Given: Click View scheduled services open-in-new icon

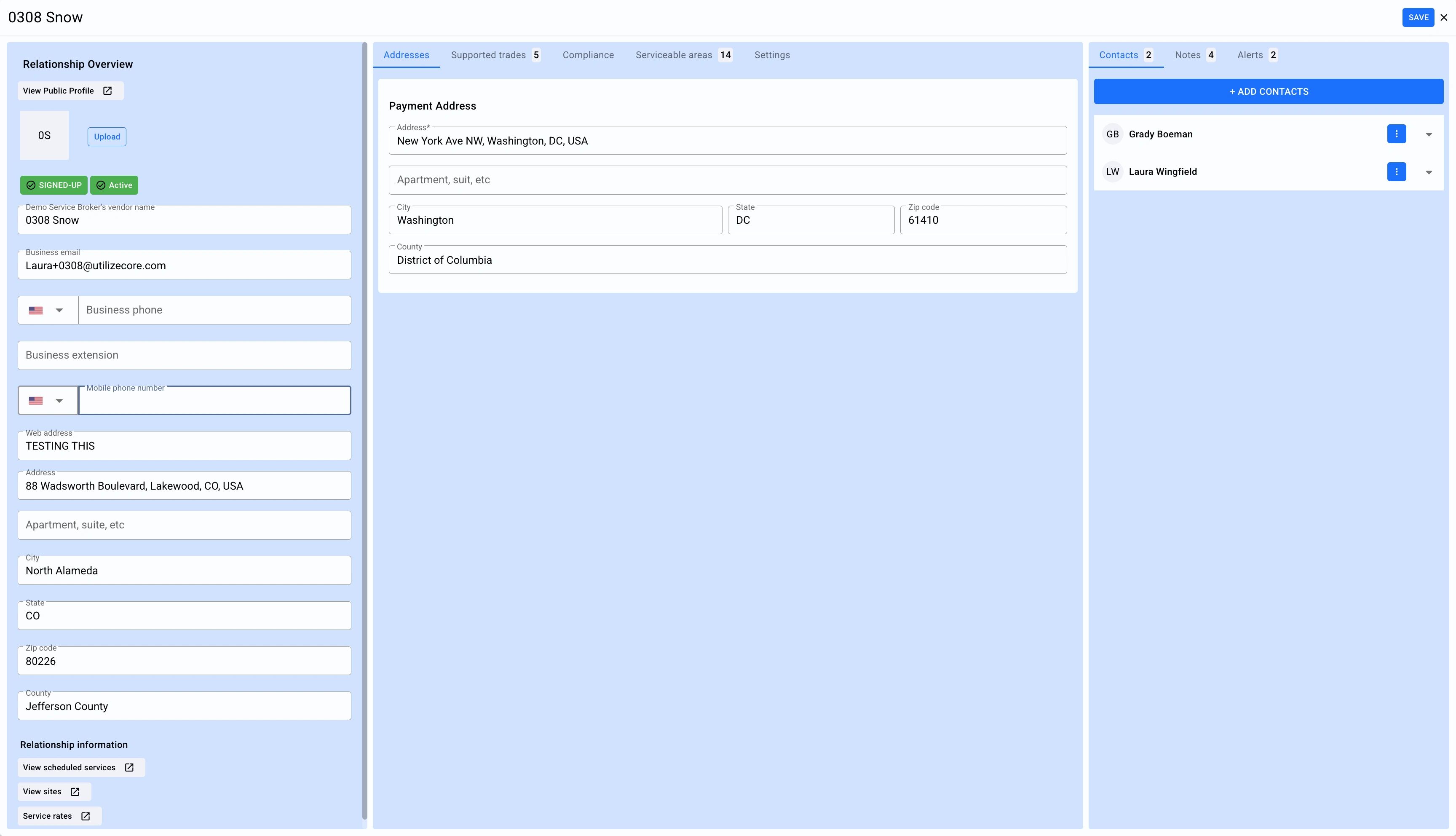Looking at the screenshot, I should [x=129, y=767].
